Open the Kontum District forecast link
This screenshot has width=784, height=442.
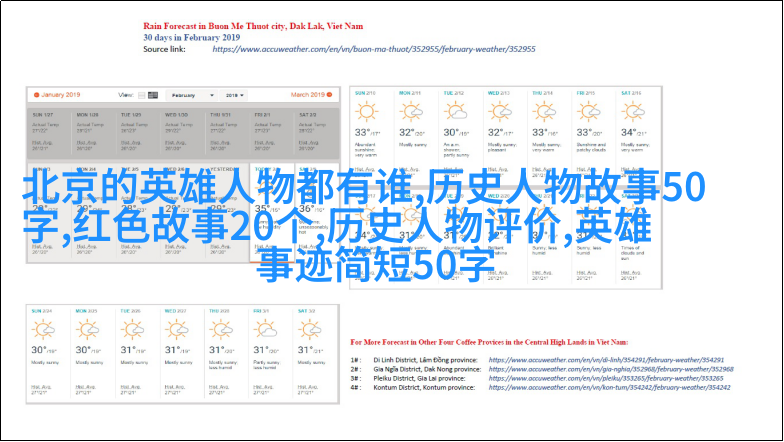coord(609,387)
